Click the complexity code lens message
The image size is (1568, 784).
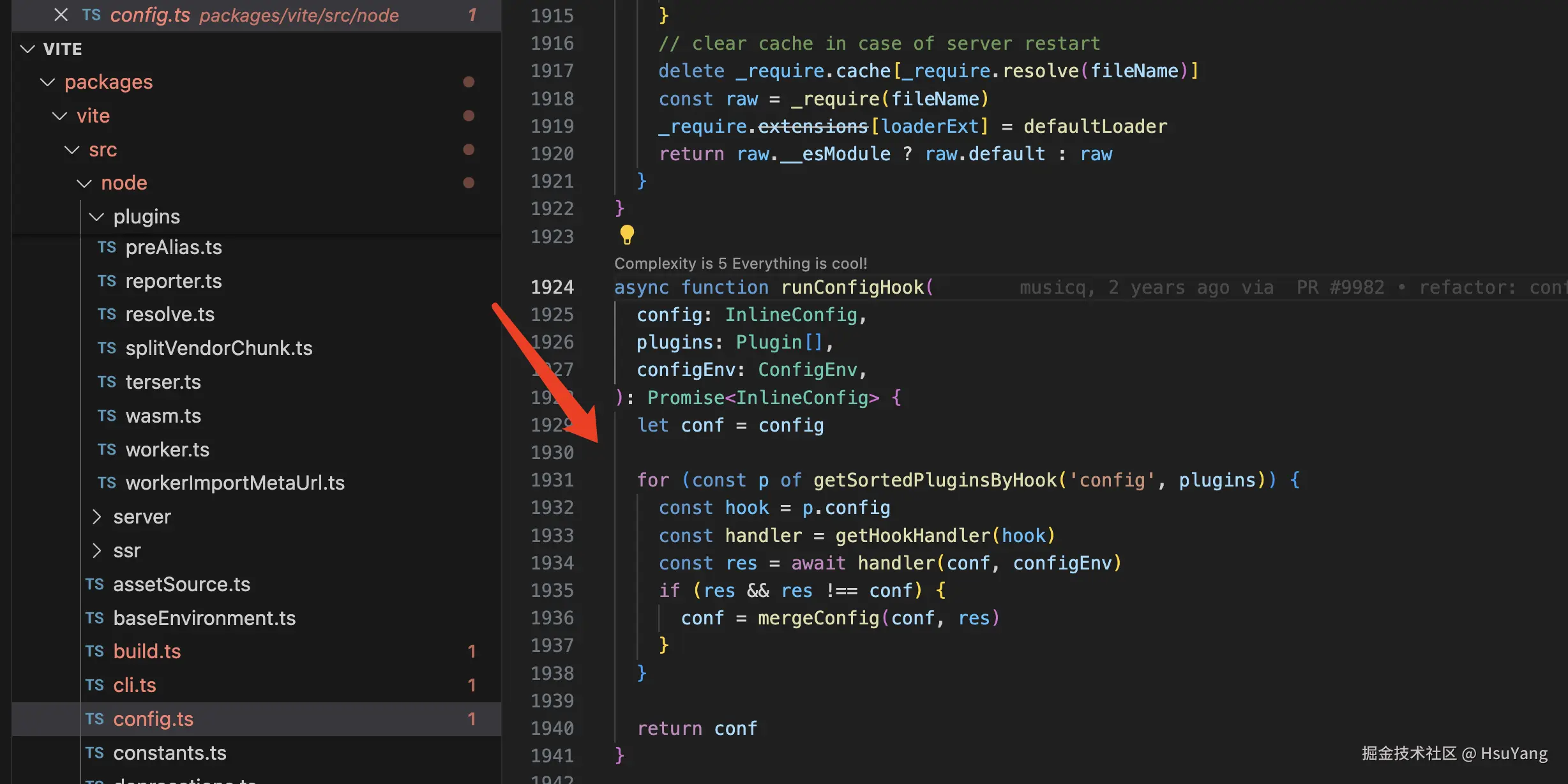click(x=741, y=264)
